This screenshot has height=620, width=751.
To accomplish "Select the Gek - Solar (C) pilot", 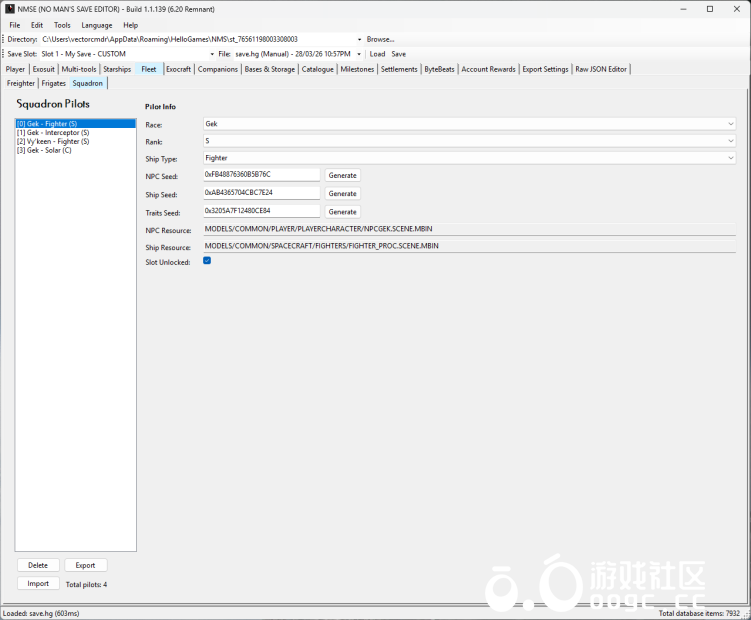I will 44,150.
